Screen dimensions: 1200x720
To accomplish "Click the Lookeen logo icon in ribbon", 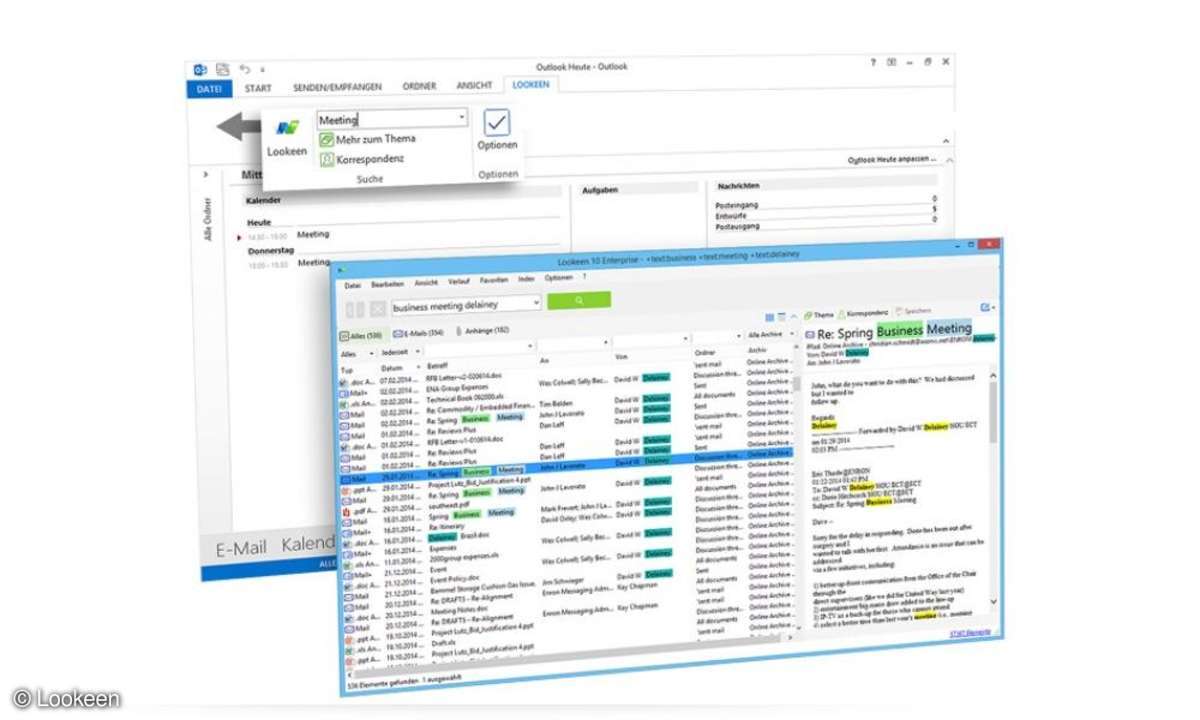I will coord(288,127).
